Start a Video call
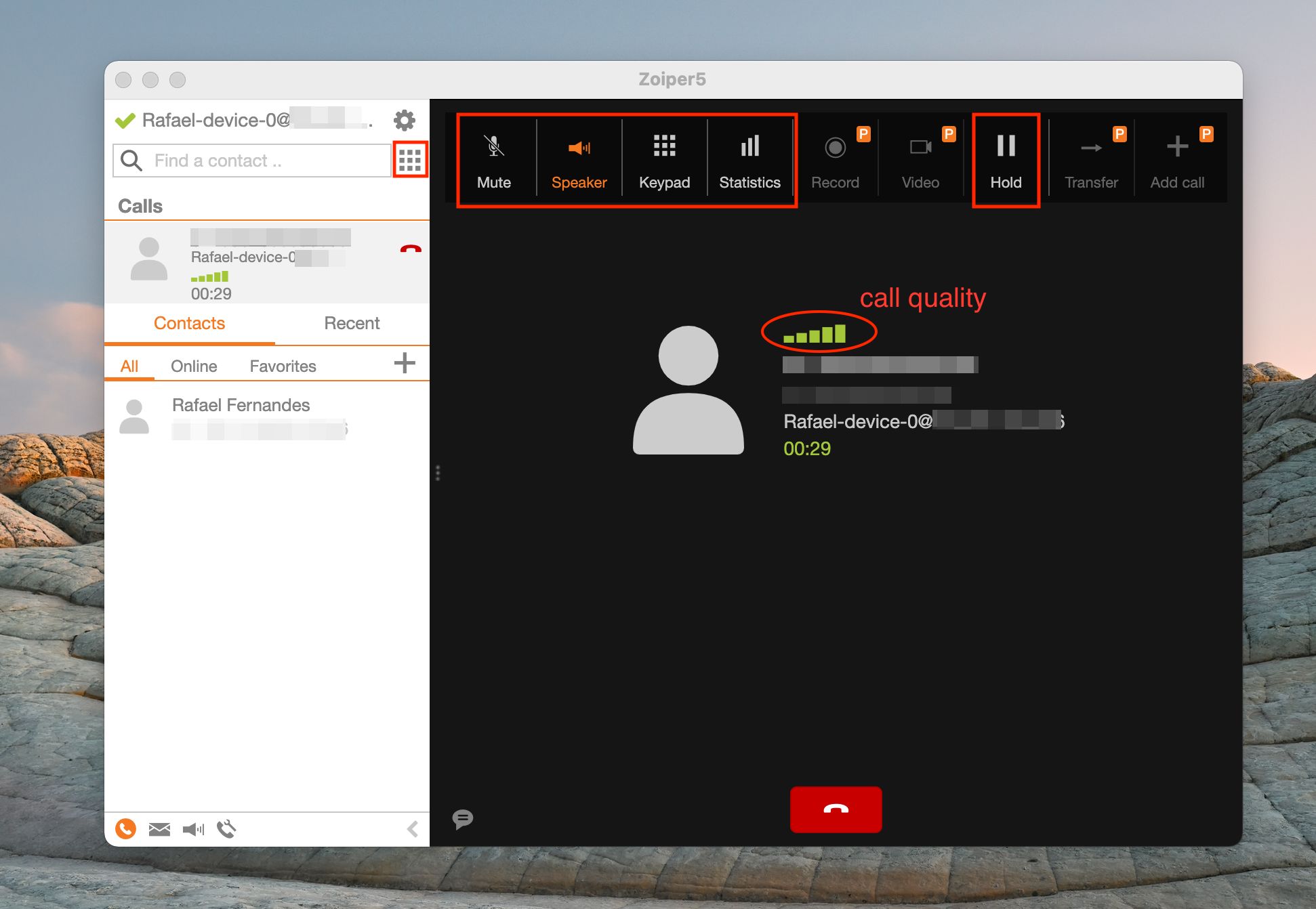The width and height of the screenshot is (1316, 909). (920, 158)
